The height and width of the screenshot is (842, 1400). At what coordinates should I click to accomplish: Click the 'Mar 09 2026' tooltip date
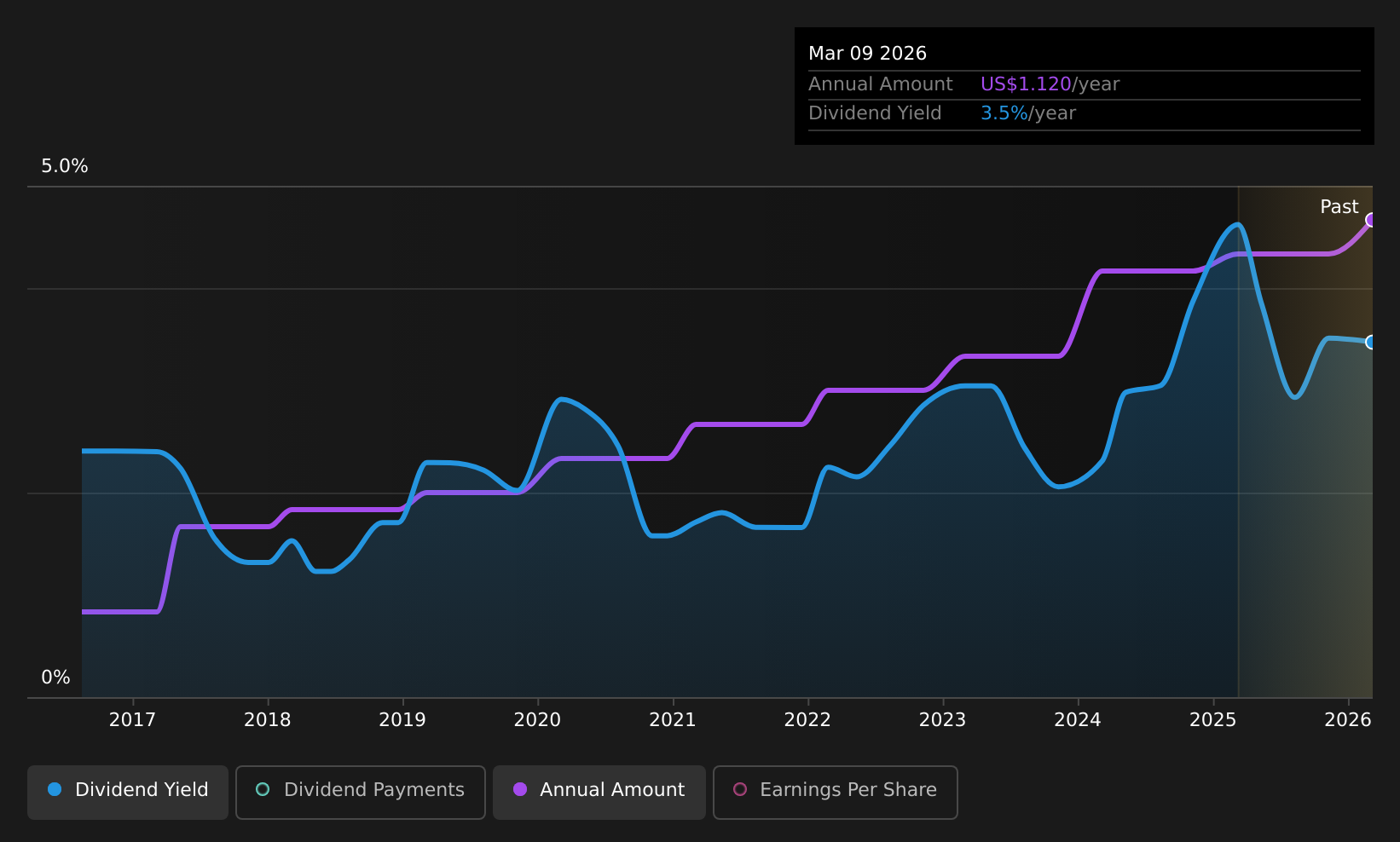[867, 54]
